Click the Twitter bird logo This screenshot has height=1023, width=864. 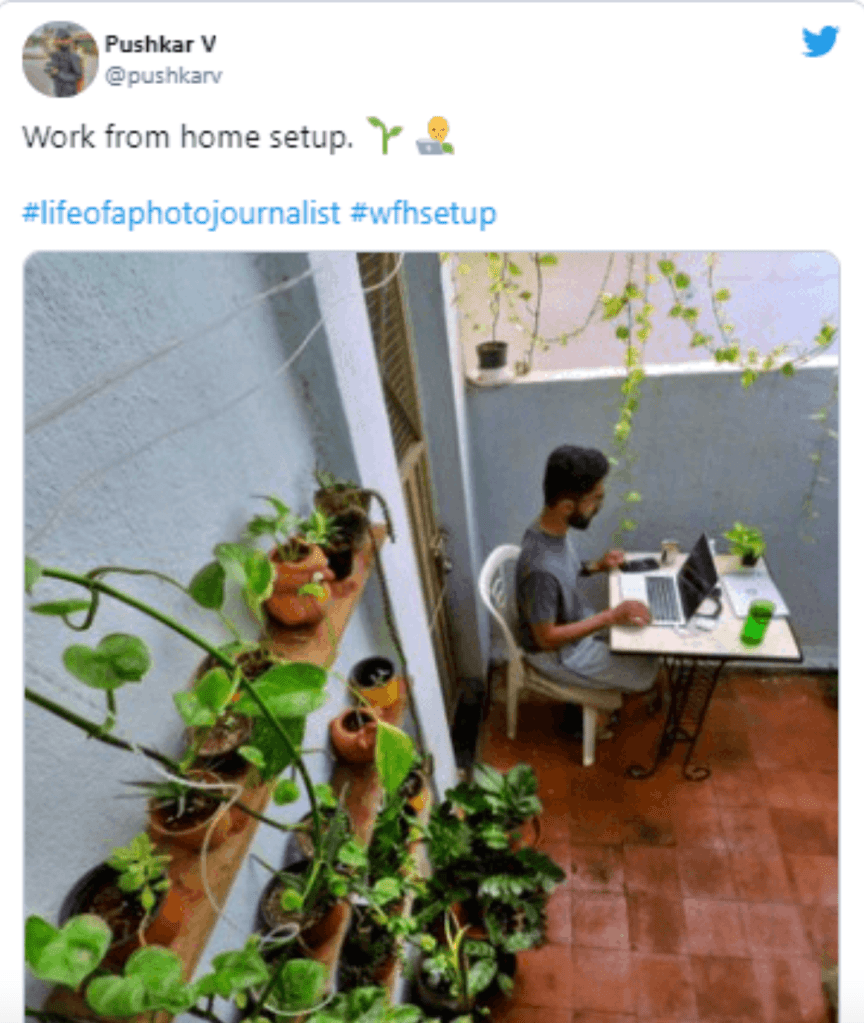(819, 42)
